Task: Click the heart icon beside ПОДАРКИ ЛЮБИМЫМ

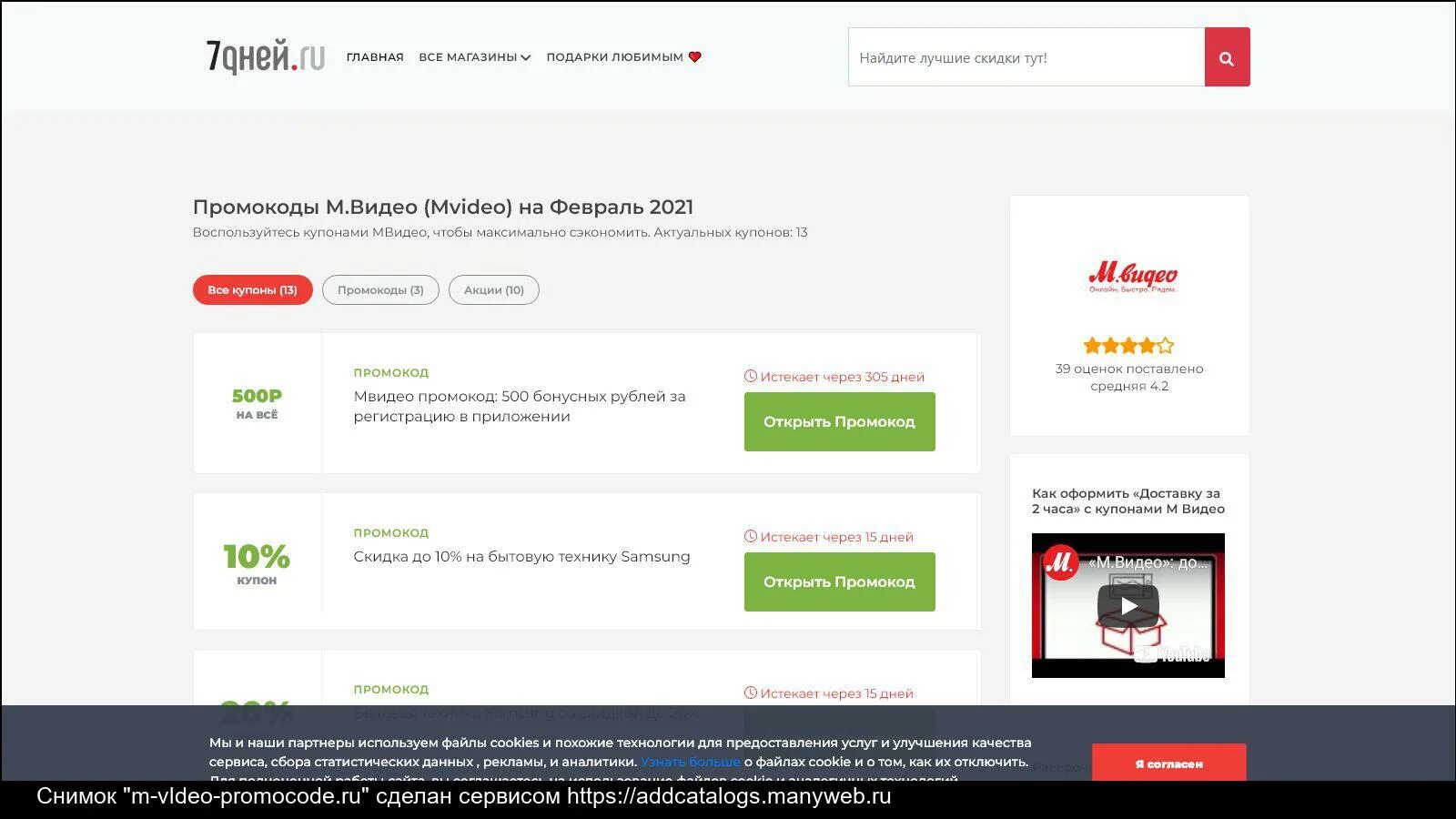Action: coord(695,56)
